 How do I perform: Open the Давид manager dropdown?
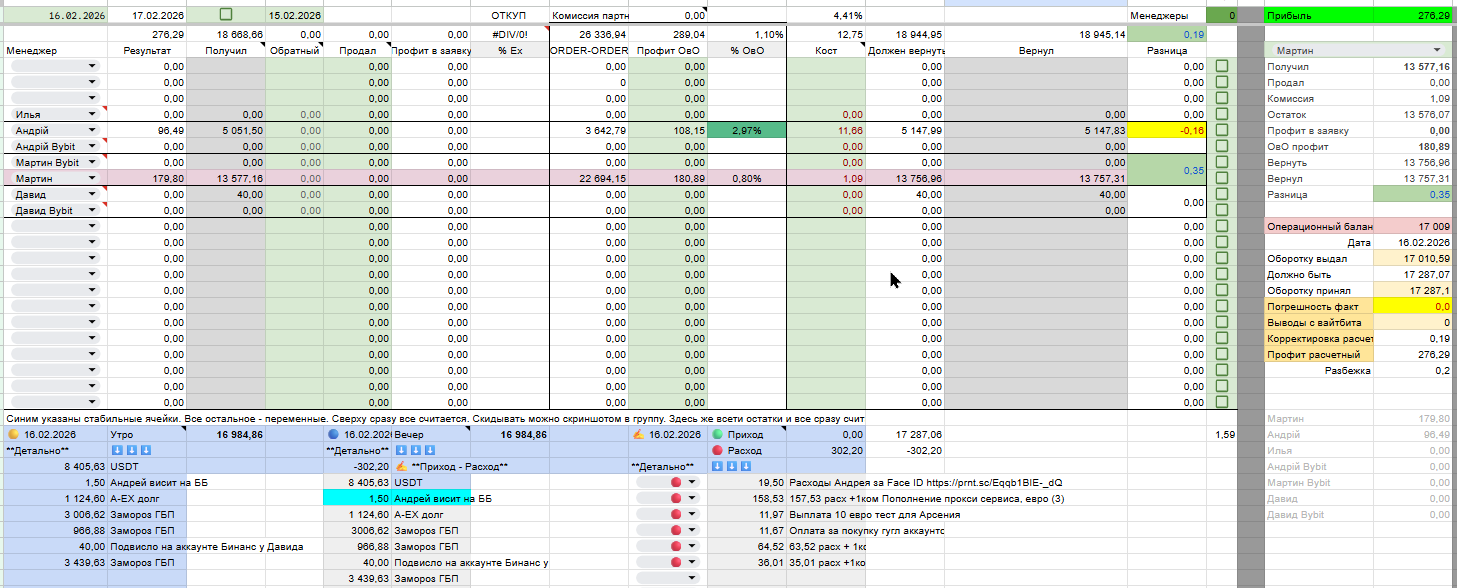pos(93,195)
